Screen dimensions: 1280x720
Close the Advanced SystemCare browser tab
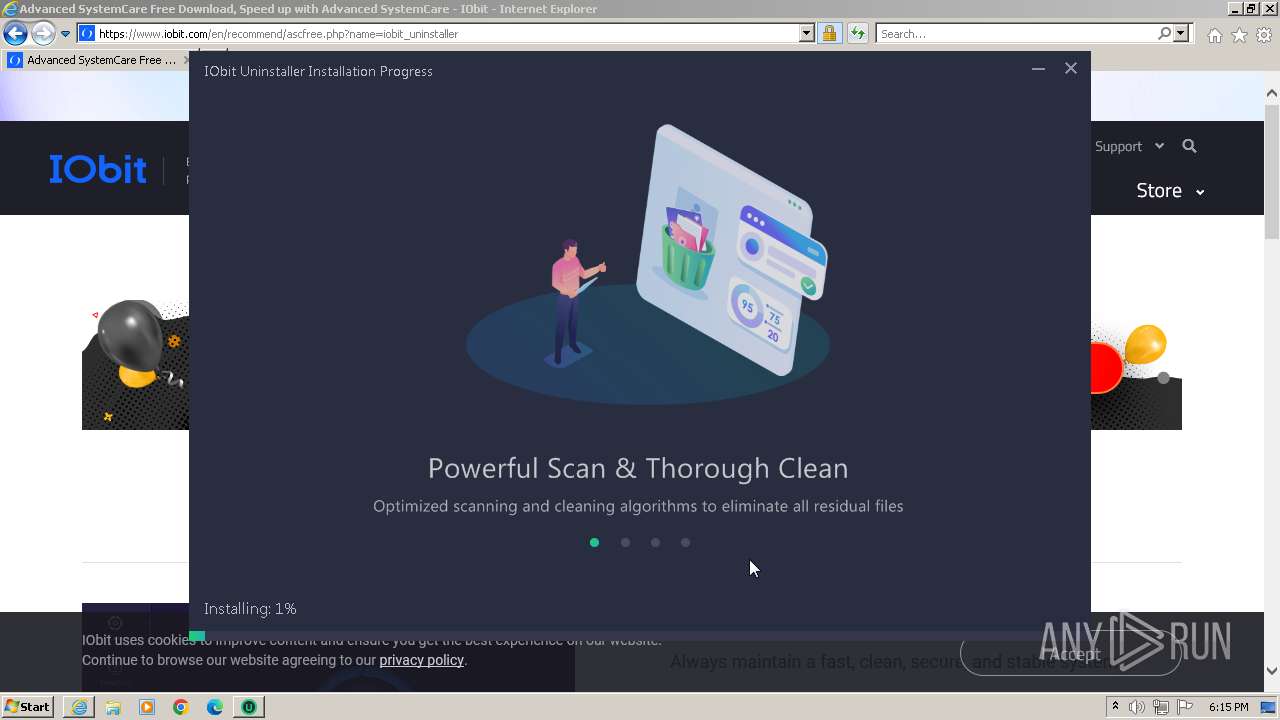point(186,60)
